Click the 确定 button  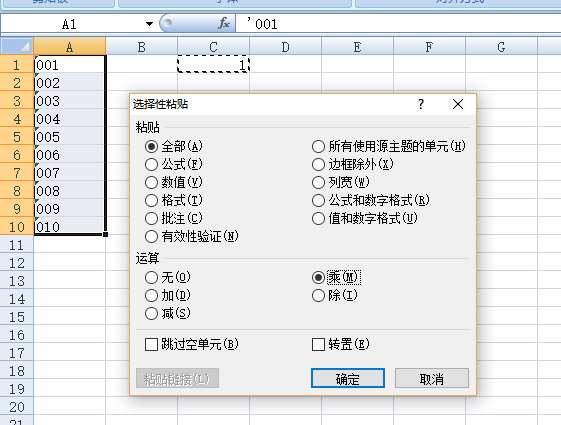click(348, 378)
